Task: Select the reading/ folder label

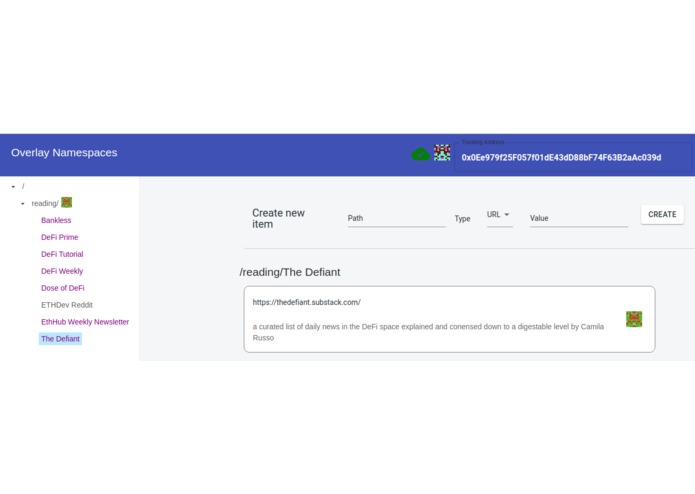Action: click(45, 203)
